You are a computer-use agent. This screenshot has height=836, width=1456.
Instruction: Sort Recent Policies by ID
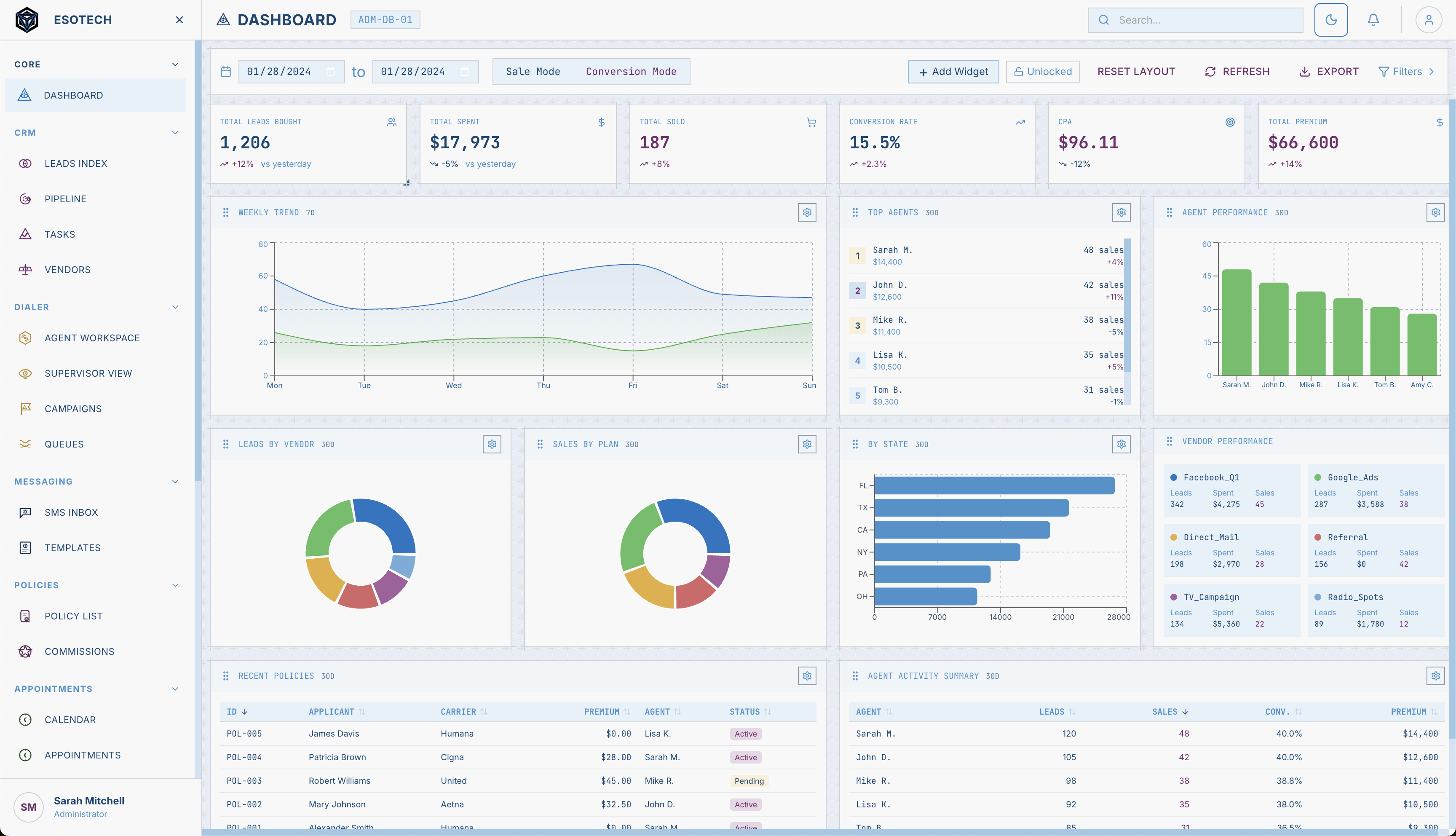point(236,712)
